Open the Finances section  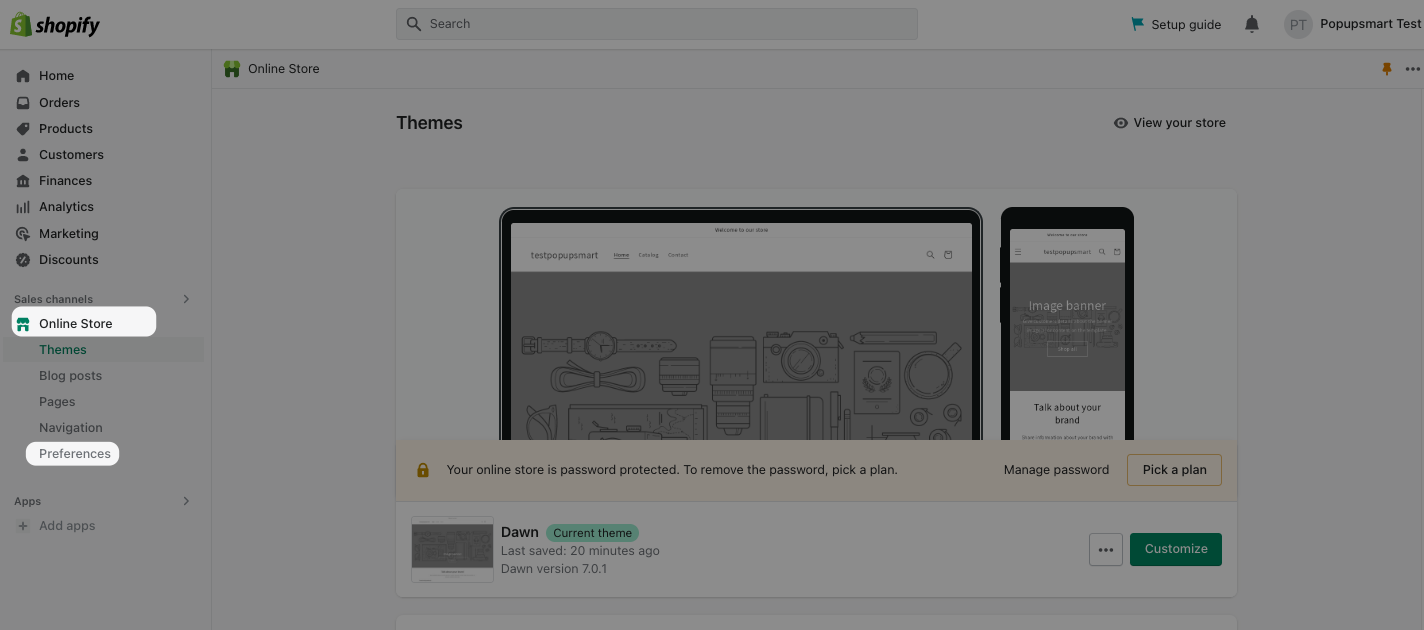pyautogui.click(x=22, y=180)
